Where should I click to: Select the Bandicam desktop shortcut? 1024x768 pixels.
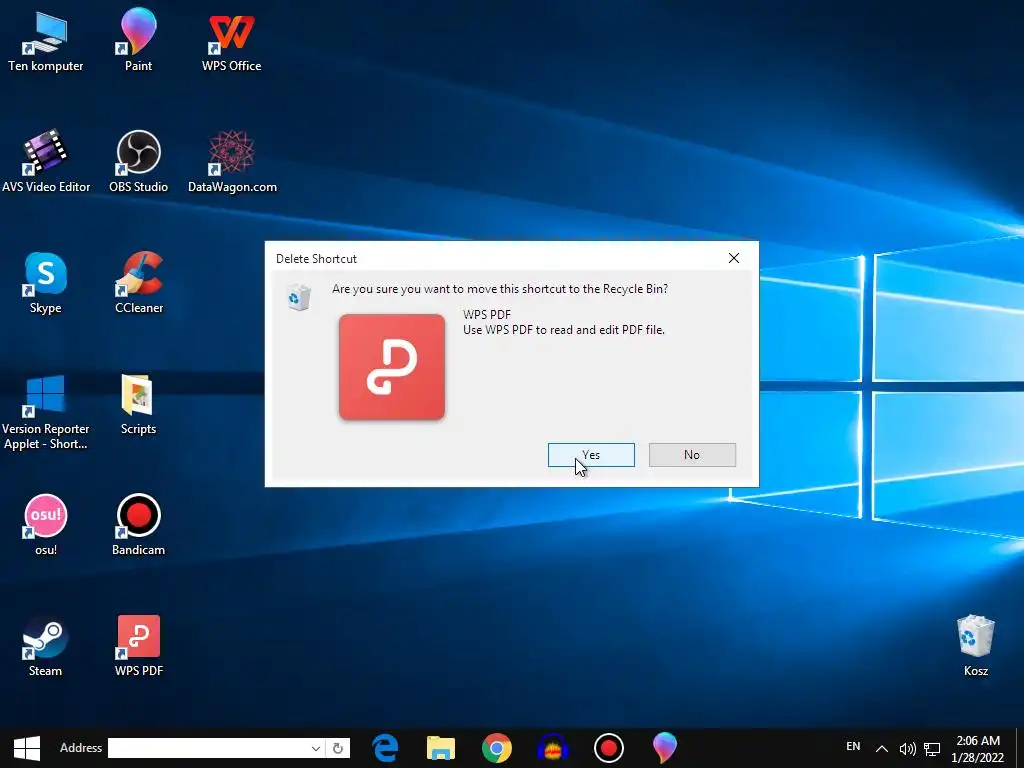(x=138, y=524)
